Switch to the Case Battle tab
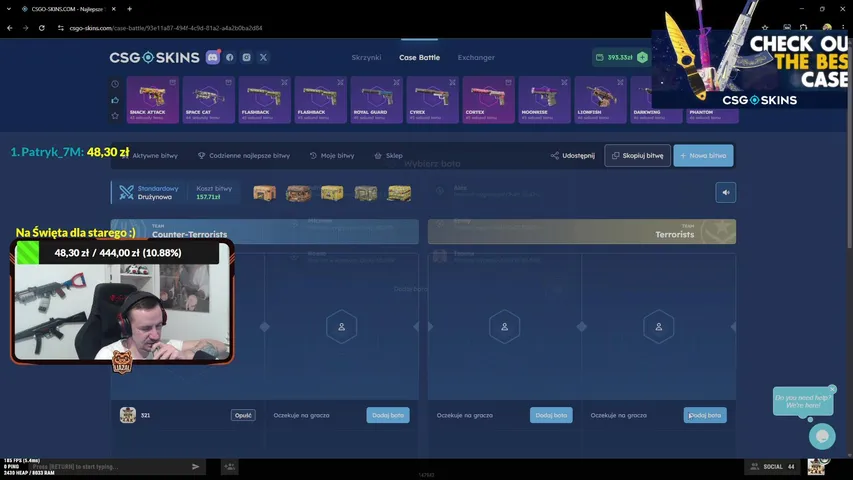Viewport: 853px width, 480px height. point(419,57)
